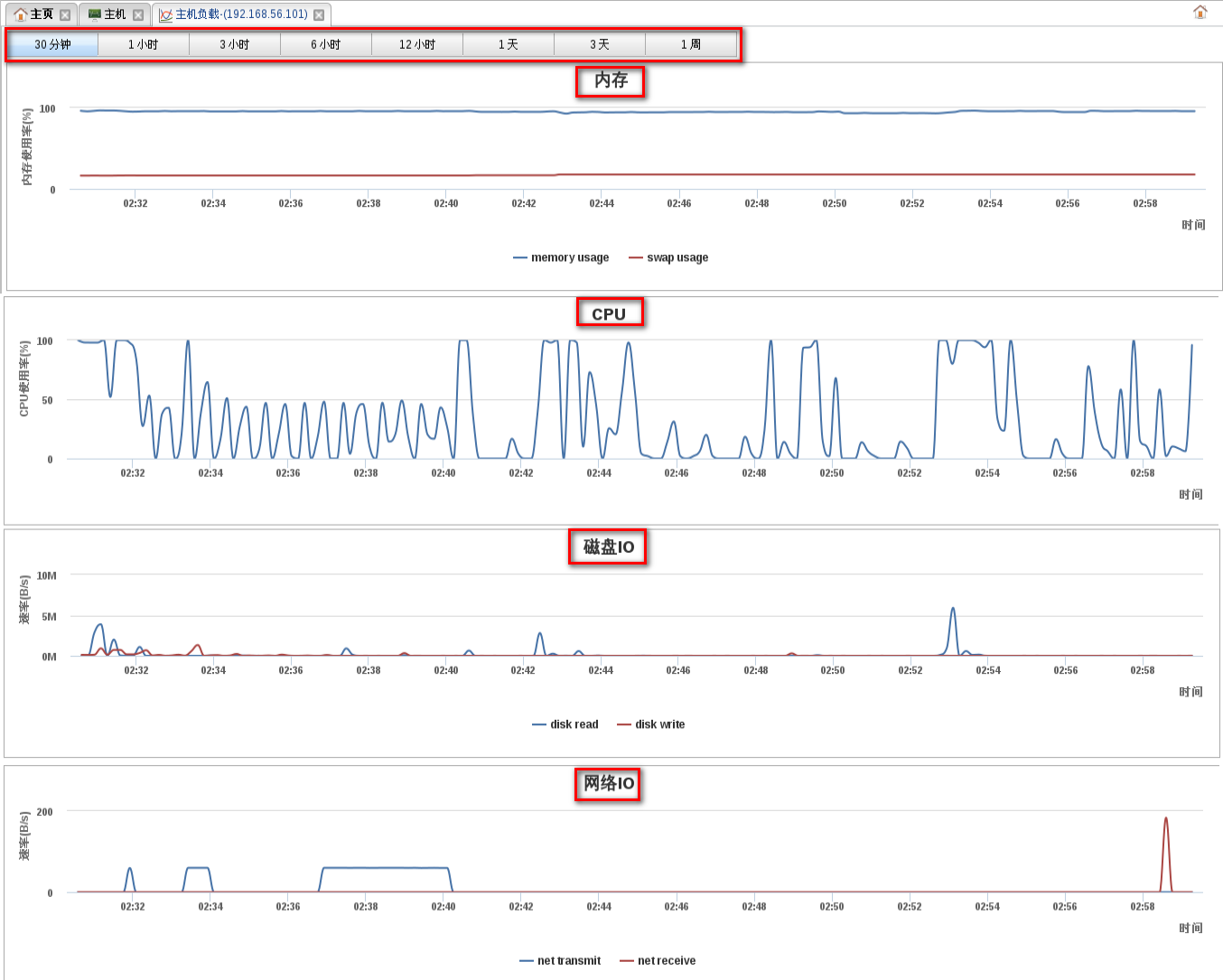The width and height of the screenshot is (1223, 980).
Task: Click the 内存 chart title
Action: point(611,80)
